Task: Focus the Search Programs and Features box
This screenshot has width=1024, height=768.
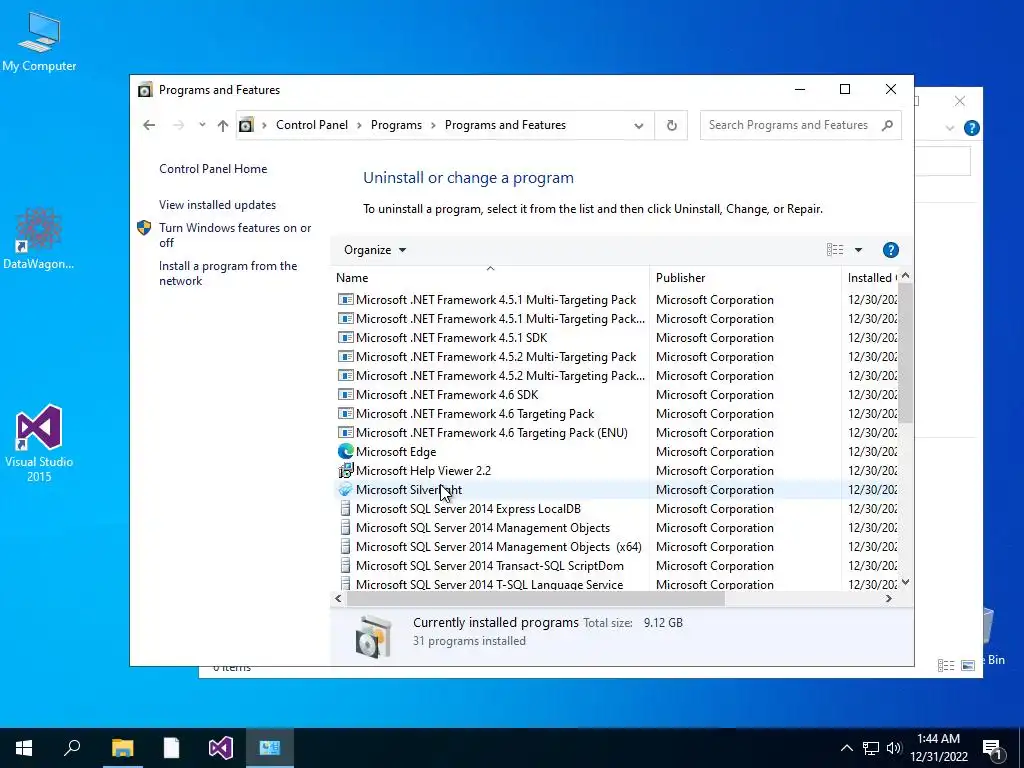Action: [801, 125]
